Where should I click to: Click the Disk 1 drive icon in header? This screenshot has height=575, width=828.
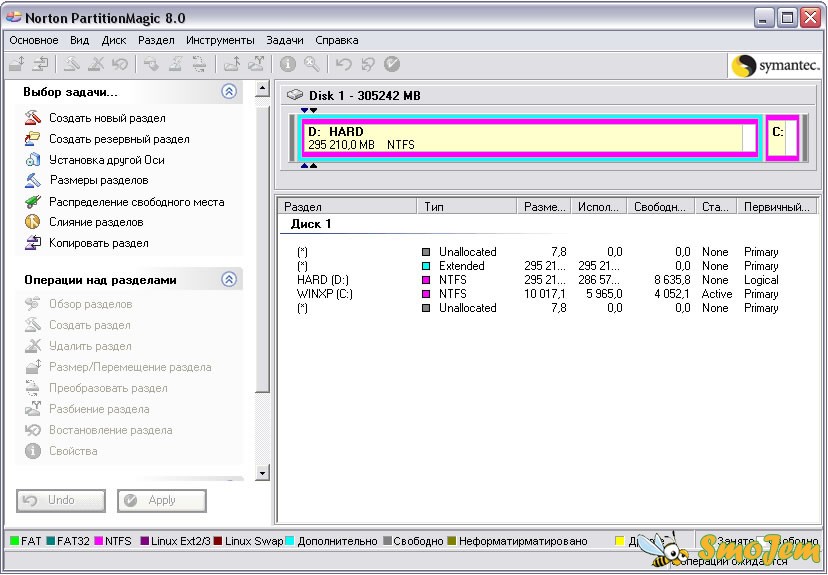pos(295,95)
